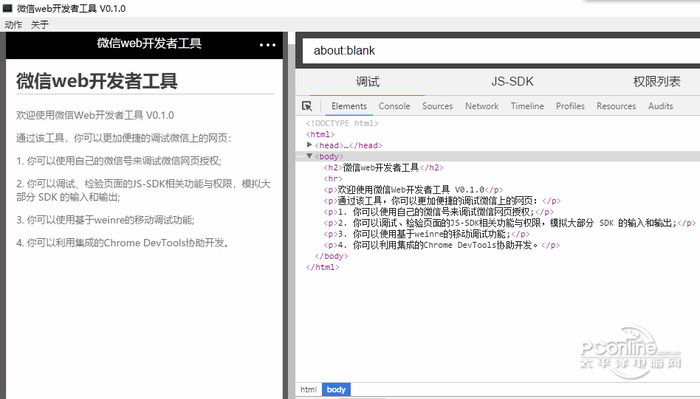Open the Sources panel tab
Viewport: 700px width, 399px height.
438,106
